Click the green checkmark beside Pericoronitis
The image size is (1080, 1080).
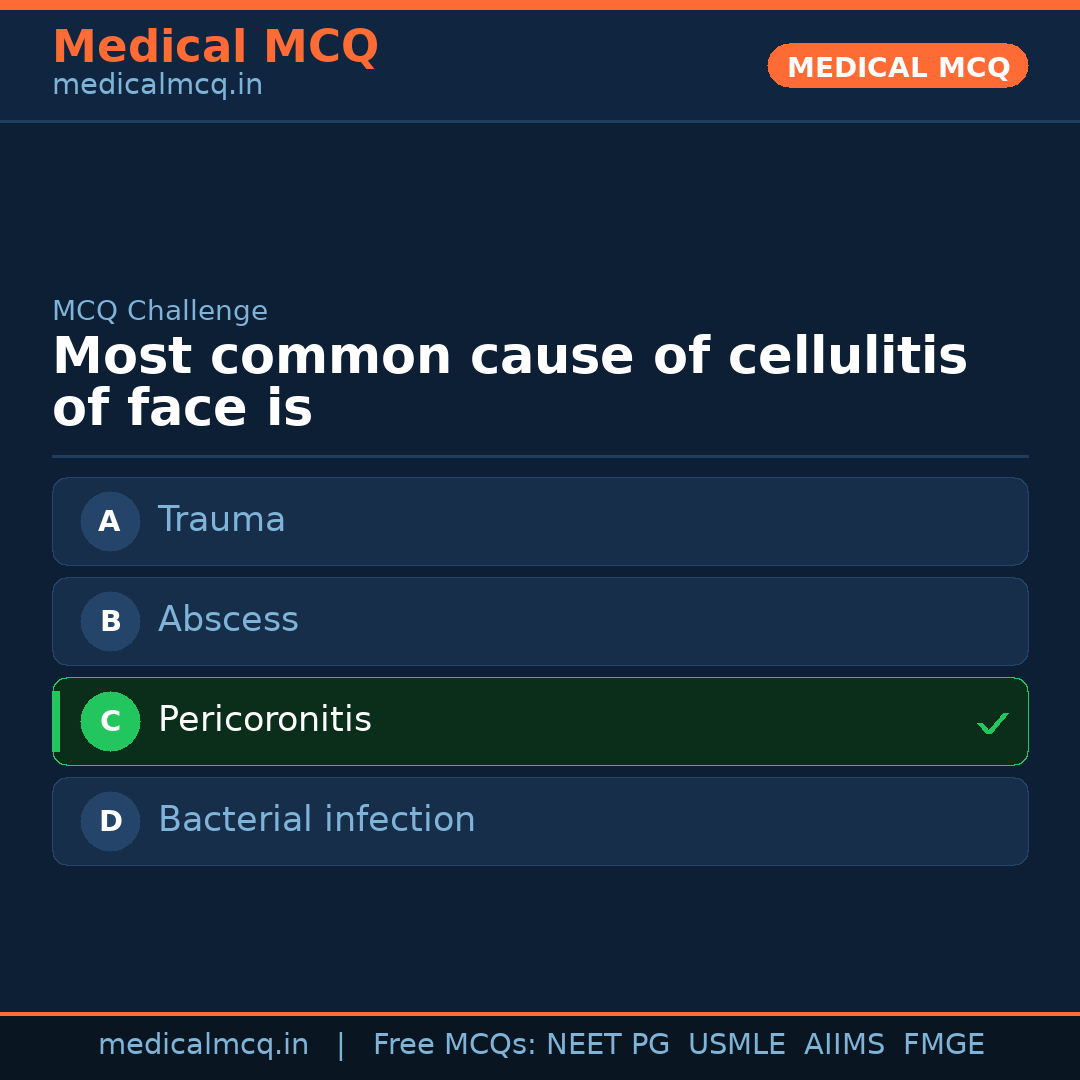(x=992, y=723)
